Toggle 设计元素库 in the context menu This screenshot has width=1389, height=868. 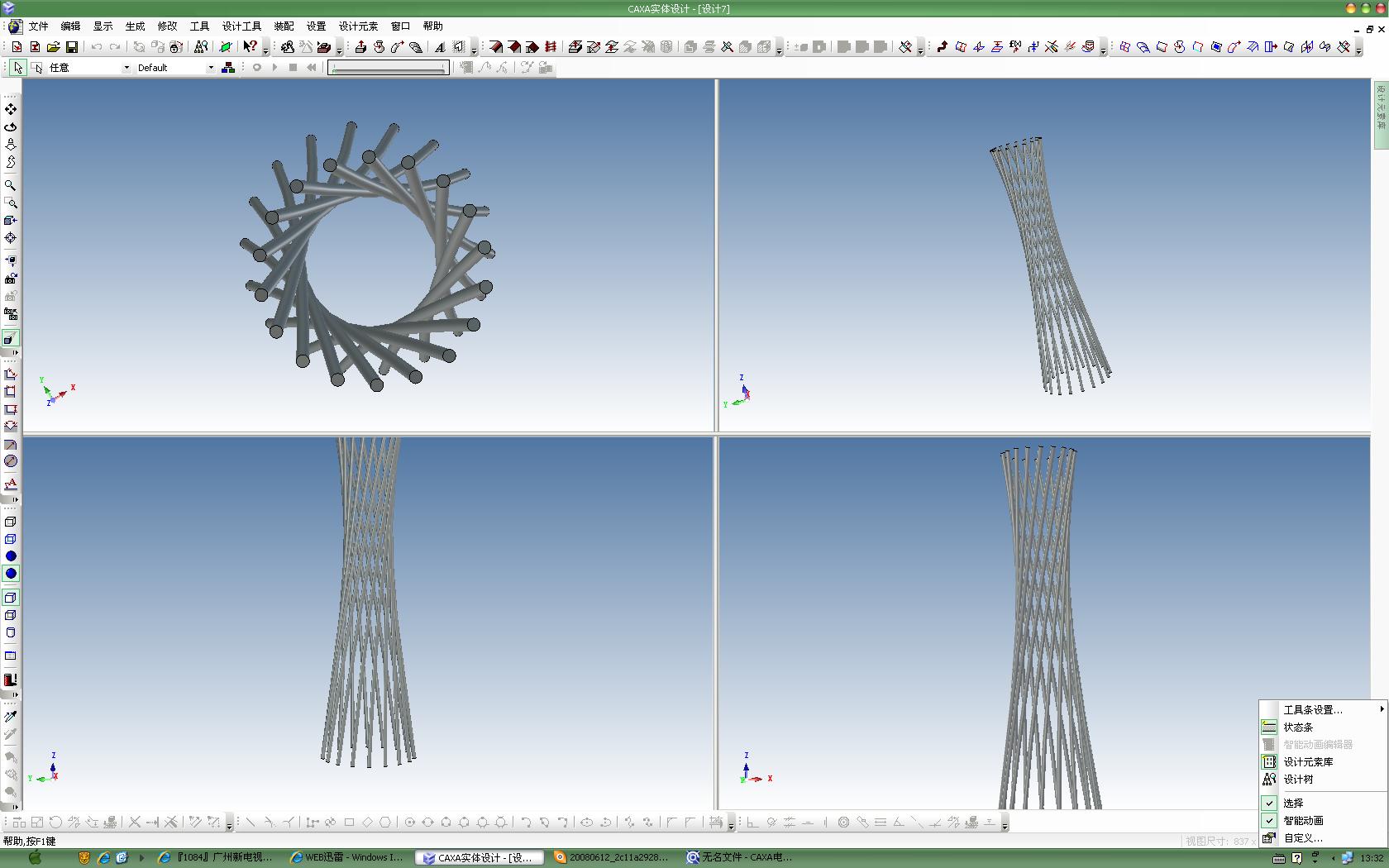[x=1323, y=761]
